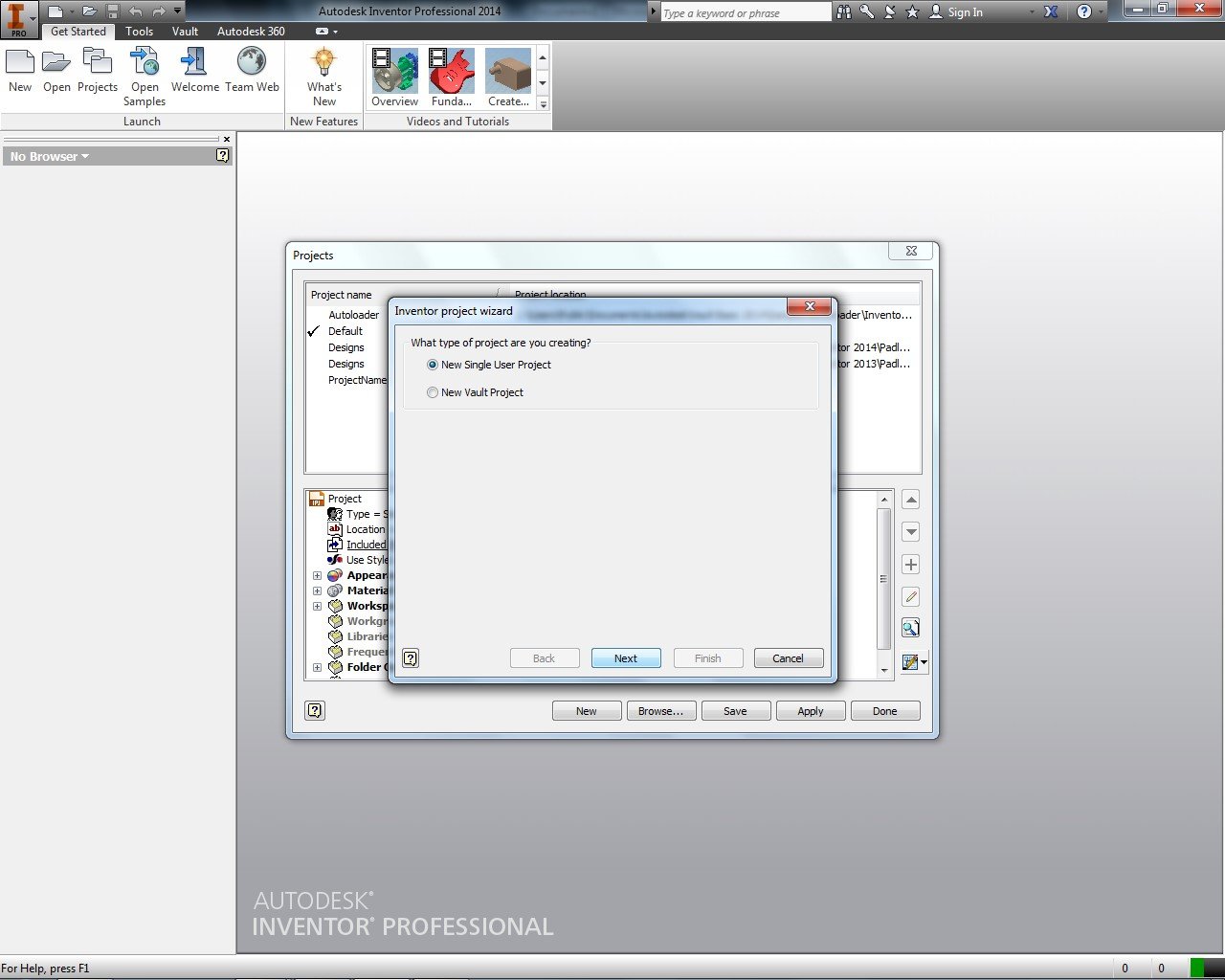
Task: Open Autodesk Exchange X icon
Action: 1051,11
